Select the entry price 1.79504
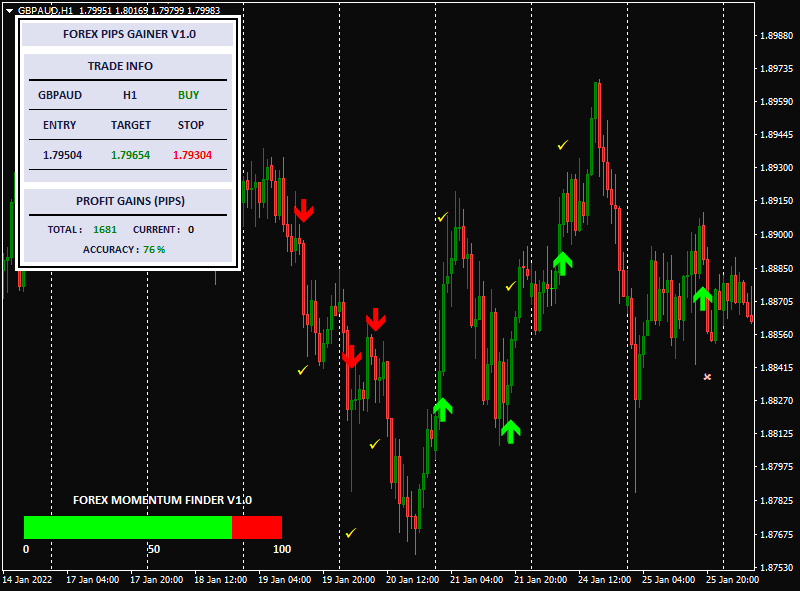The image size is (800, 591). pos(62,155)
